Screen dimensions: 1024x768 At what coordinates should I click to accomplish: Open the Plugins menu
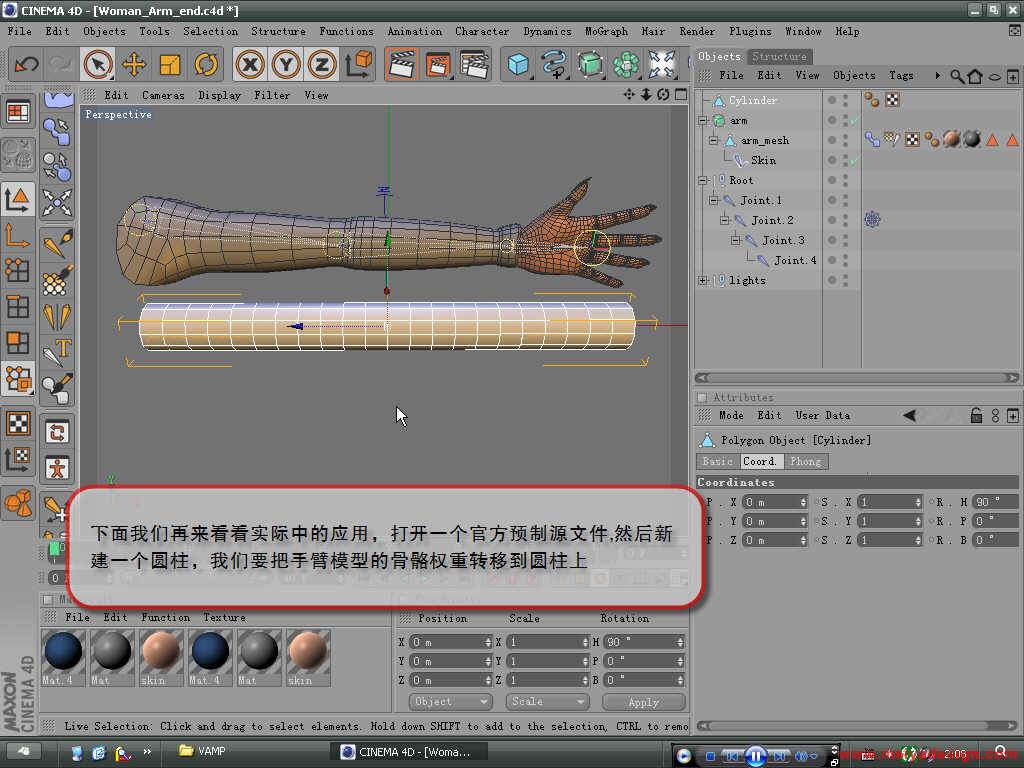[x=750, y=31]
